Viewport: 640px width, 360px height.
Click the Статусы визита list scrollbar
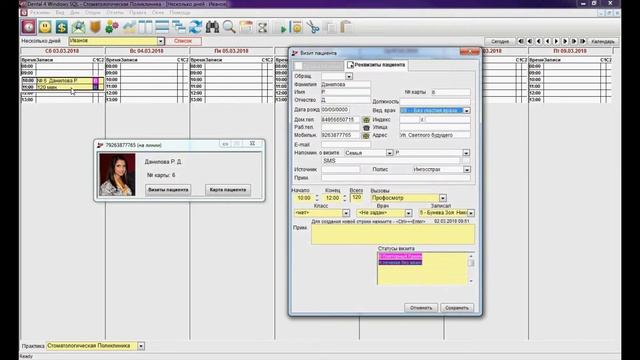(471, 268)
